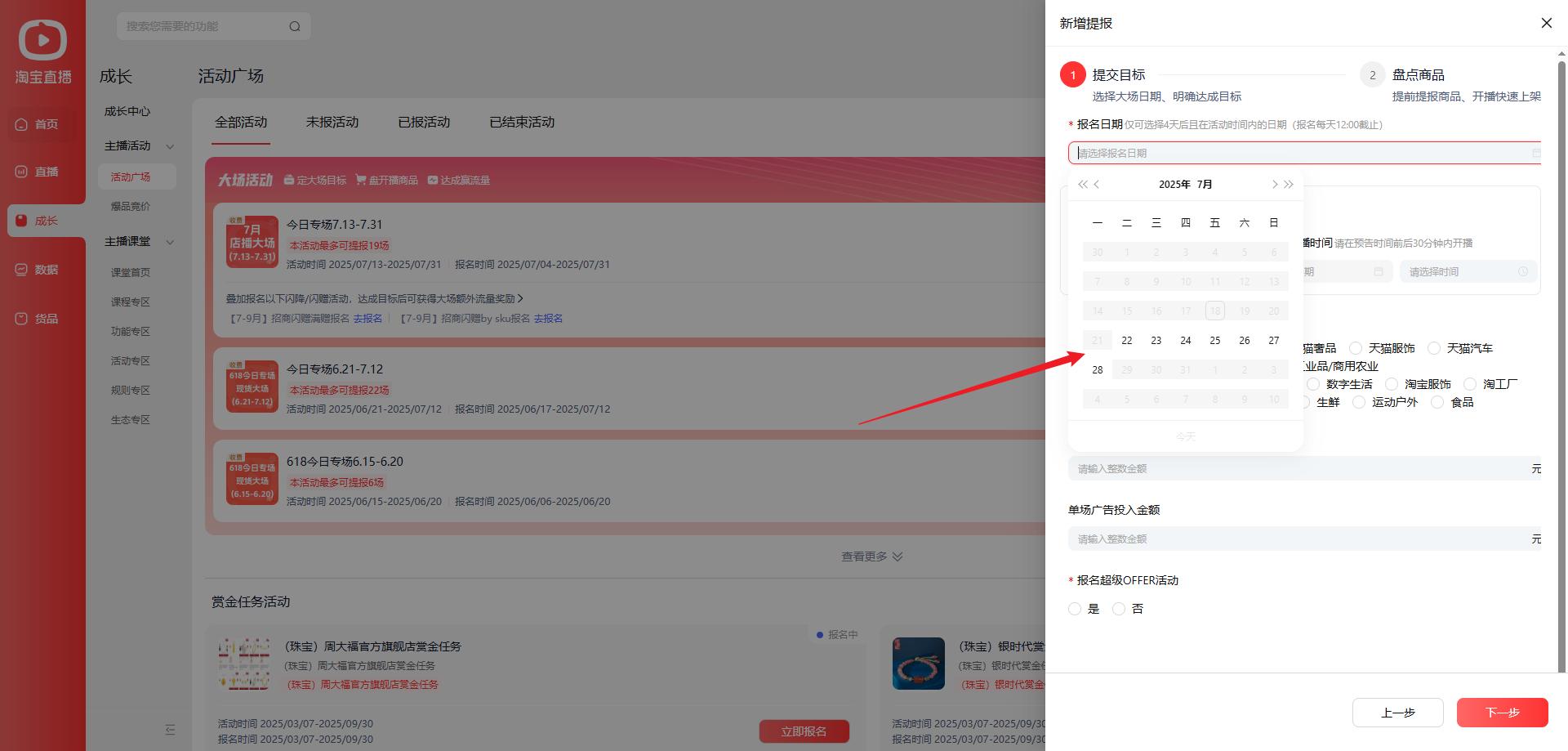Screen dimensions: 1568x751
Task: Click the search magnifier icon
Action: point(295,26)
